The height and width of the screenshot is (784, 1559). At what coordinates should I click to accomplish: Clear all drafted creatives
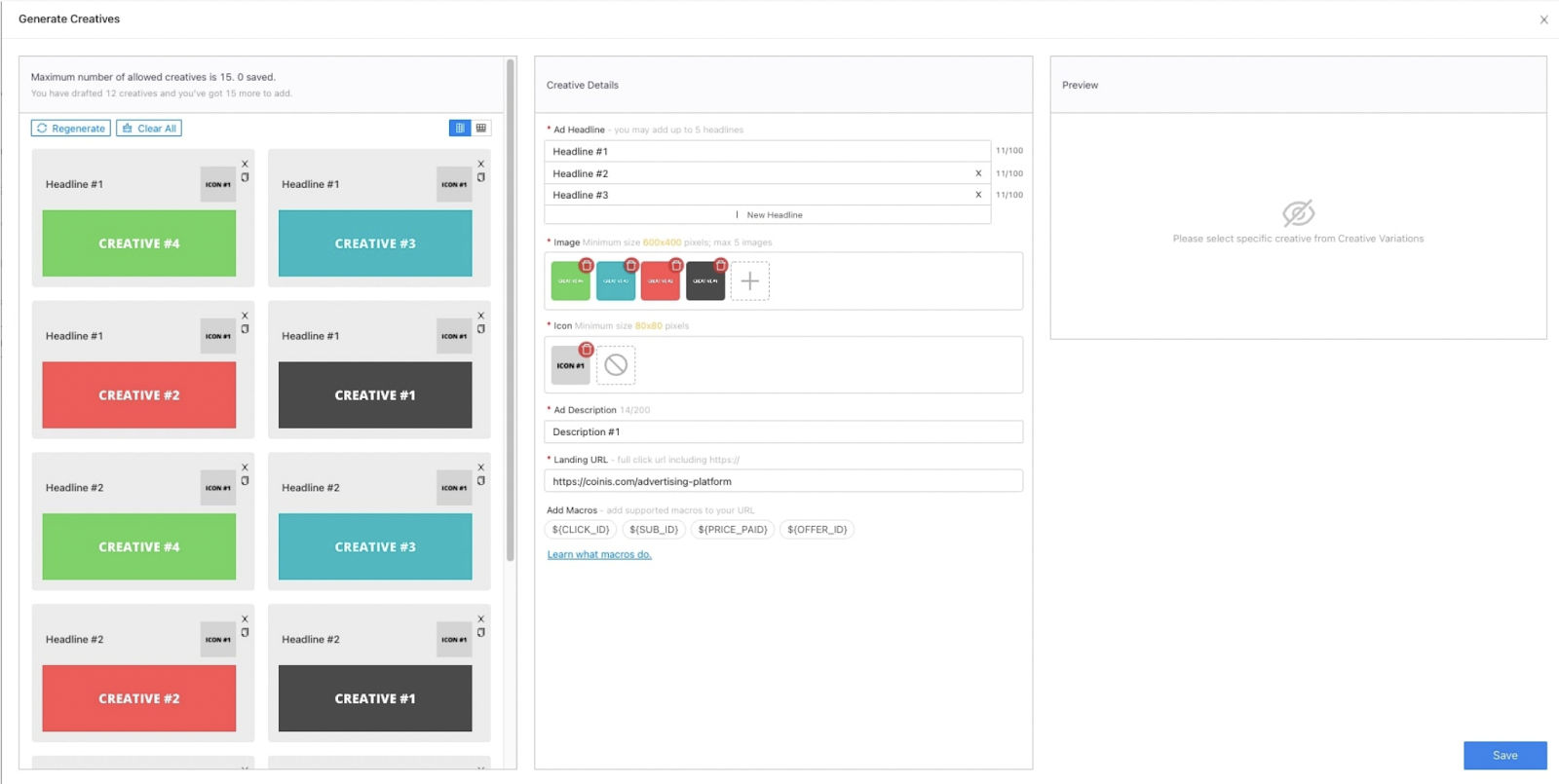point(149,129)
